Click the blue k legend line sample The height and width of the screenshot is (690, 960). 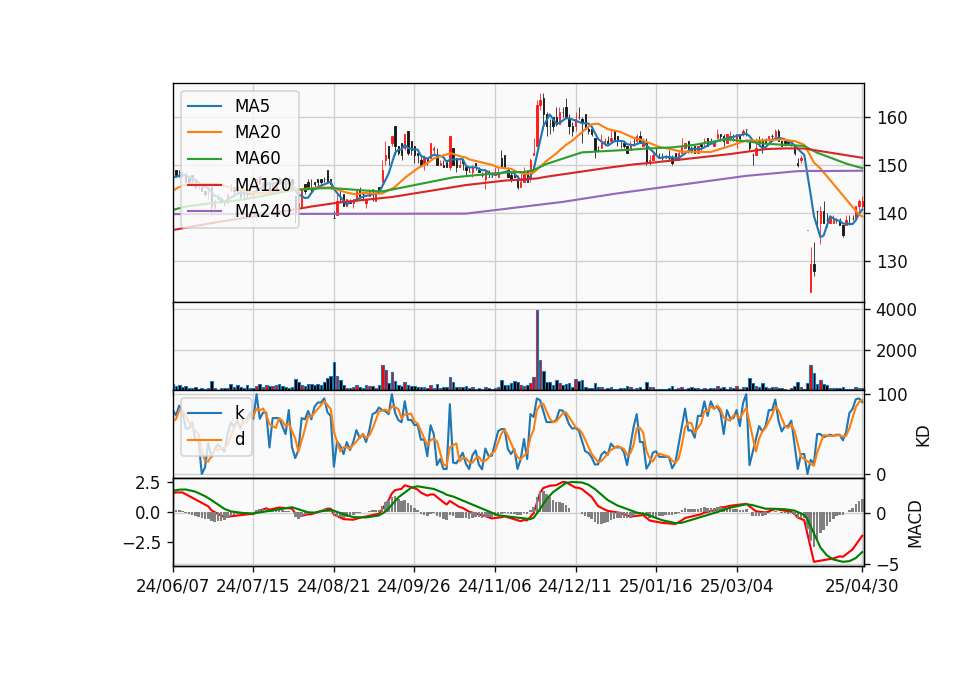204,413
